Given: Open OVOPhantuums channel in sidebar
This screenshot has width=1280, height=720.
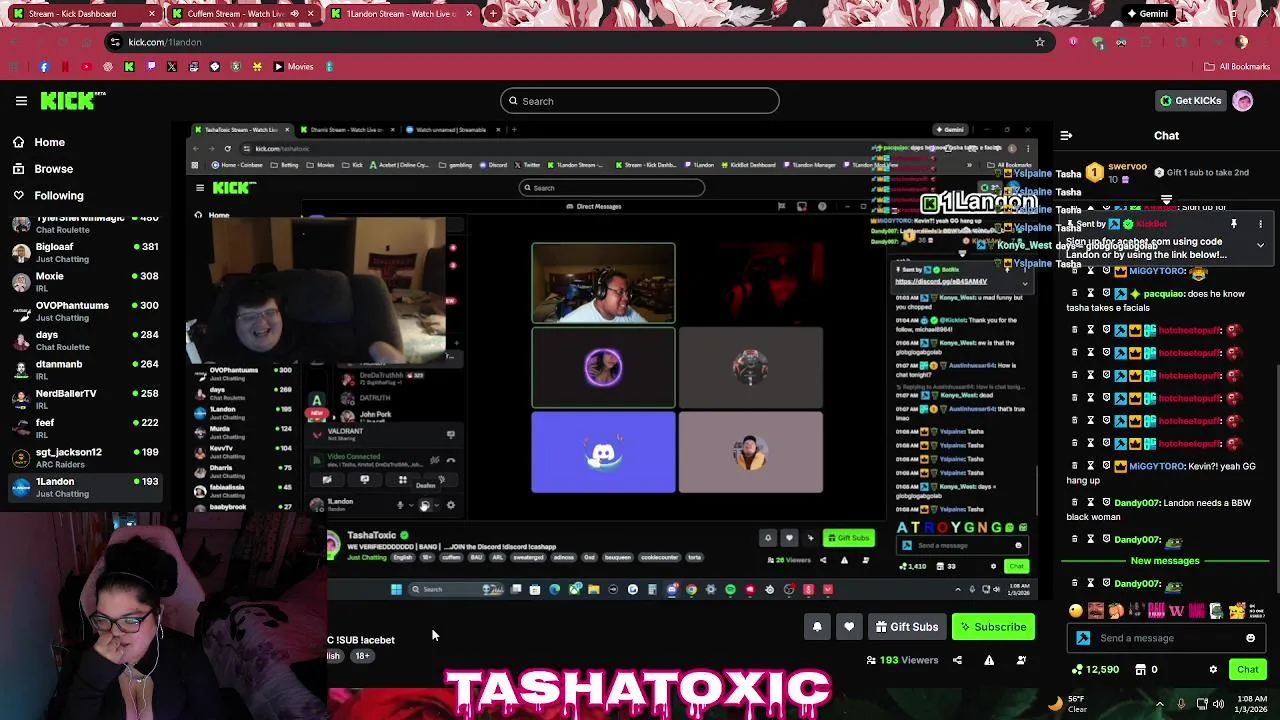Looking at the screenshot, I should (x=85, y=311).
